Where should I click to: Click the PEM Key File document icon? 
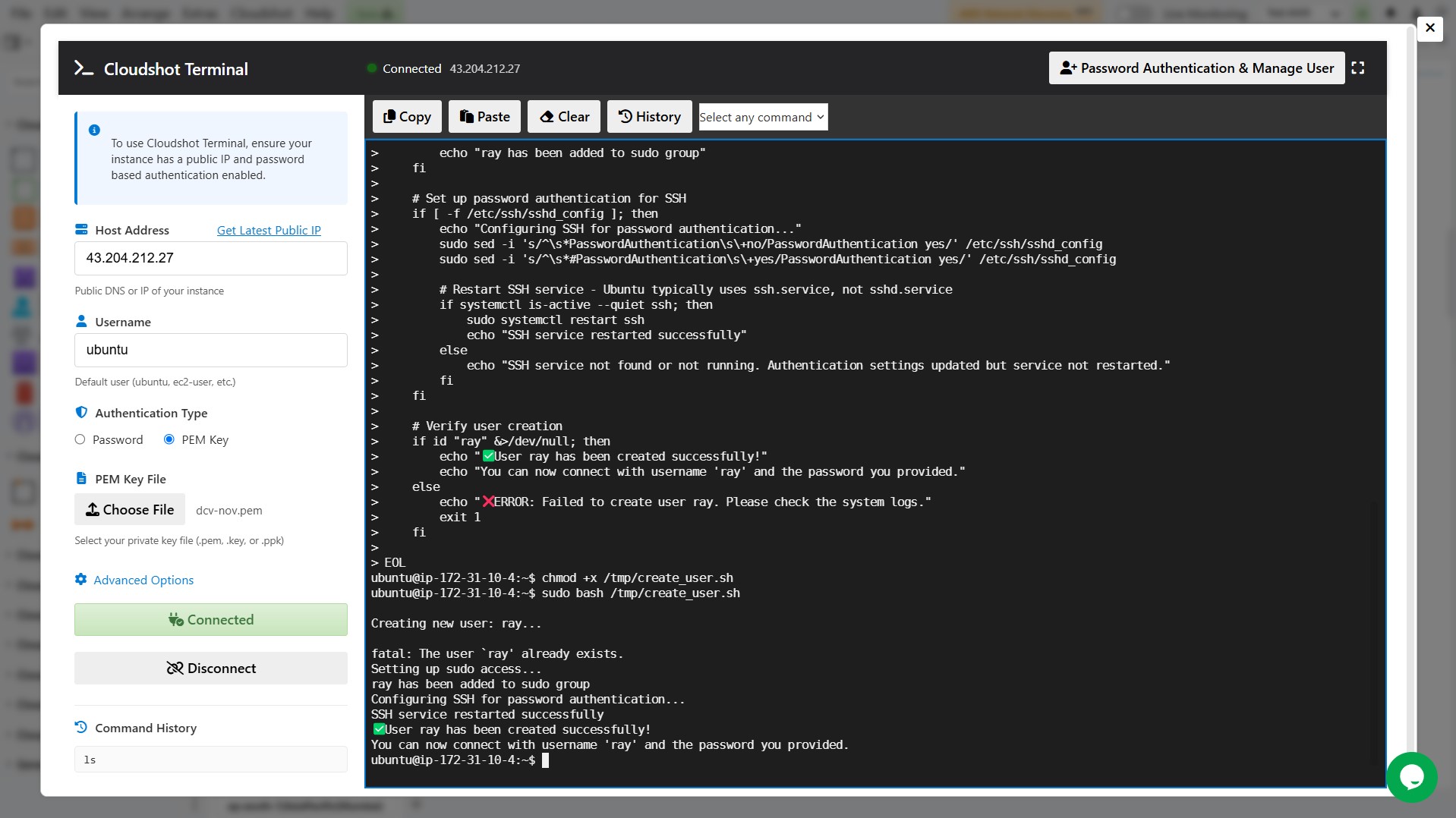(81, 479)
